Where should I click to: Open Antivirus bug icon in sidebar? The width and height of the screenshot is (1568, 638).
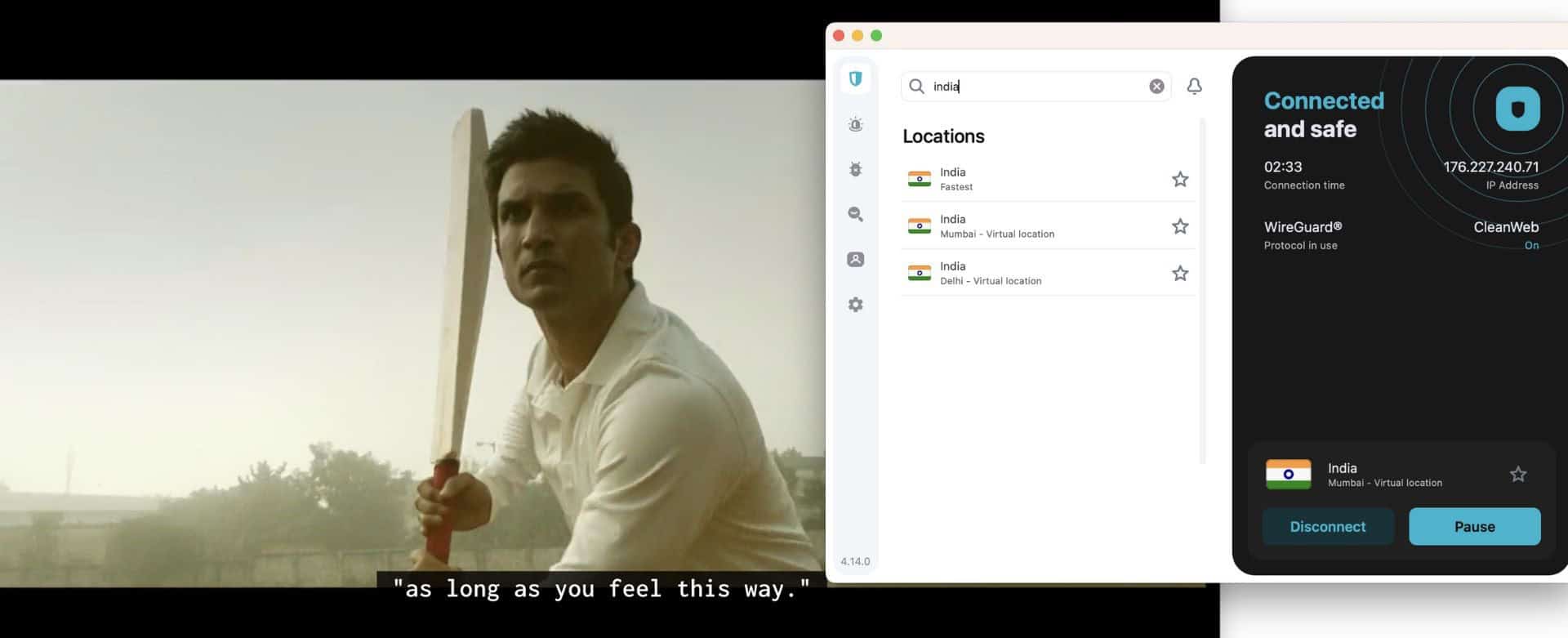[855, 170]
